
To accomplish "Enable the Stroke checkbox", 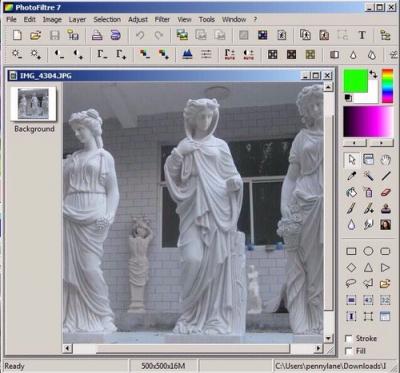I will pos(349,339).
